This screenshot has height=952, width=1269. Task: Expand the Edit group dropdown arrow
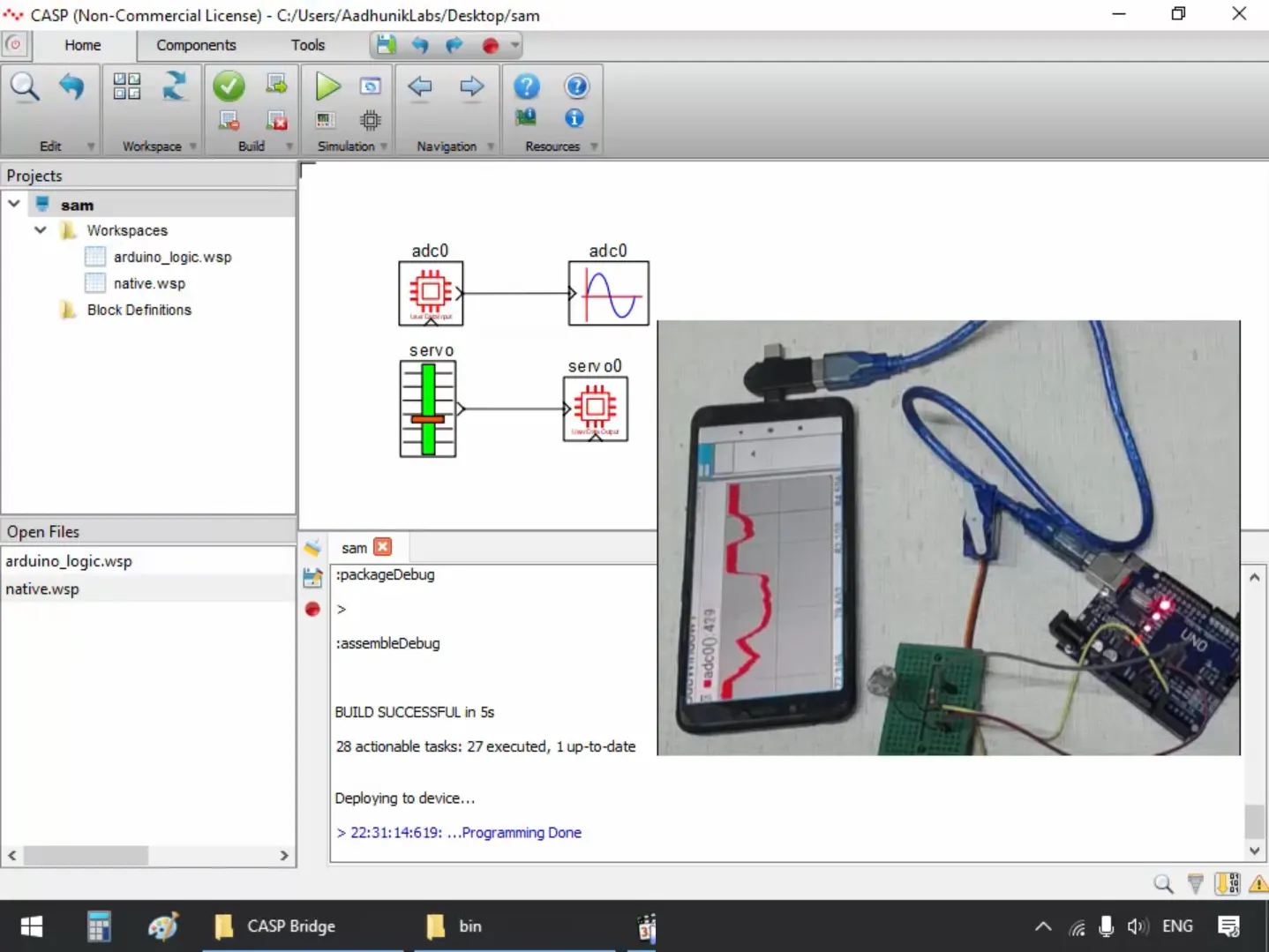click(91, 146)
